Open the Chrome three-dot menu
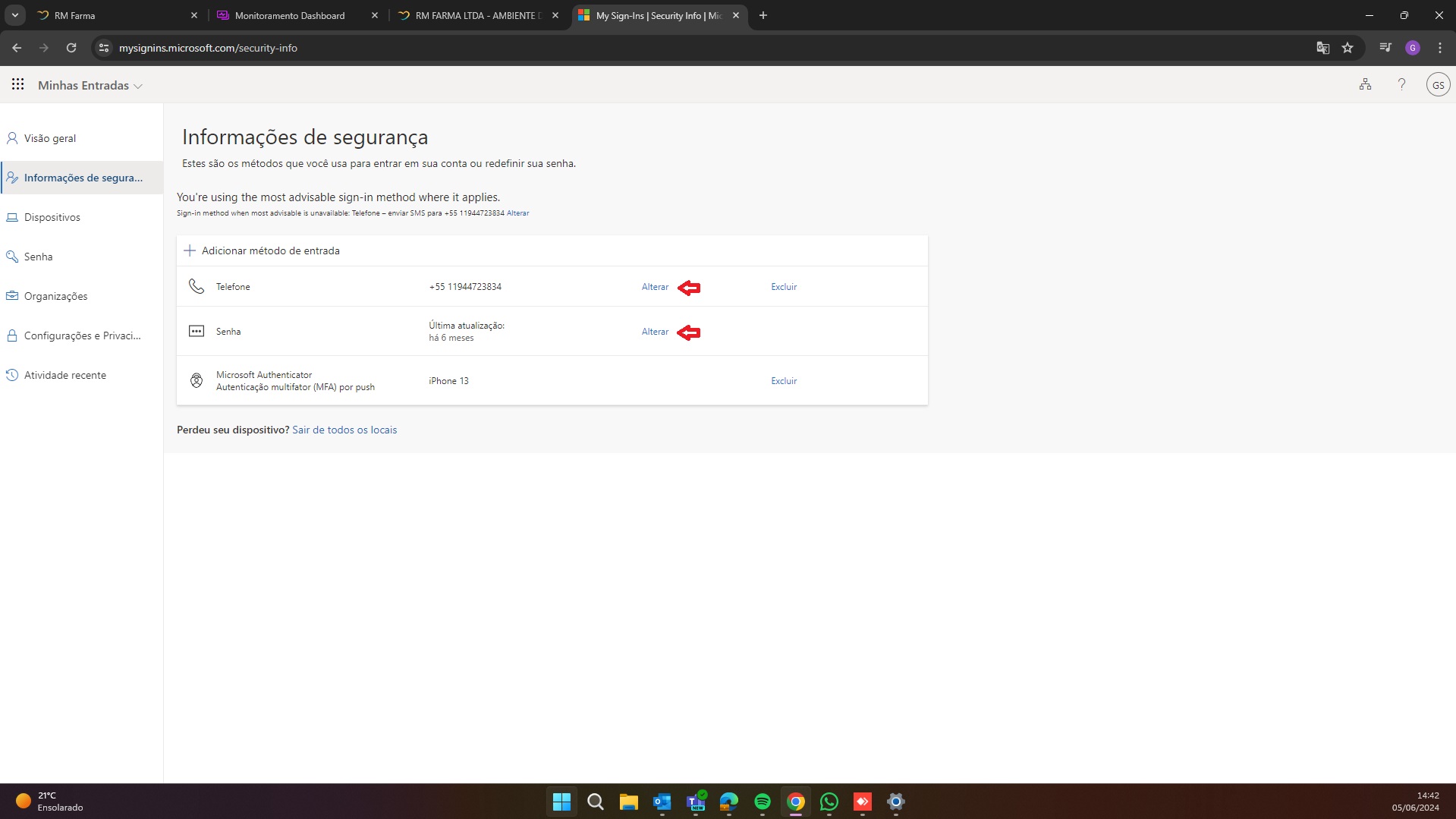1456x819 pixels. 1439,48
